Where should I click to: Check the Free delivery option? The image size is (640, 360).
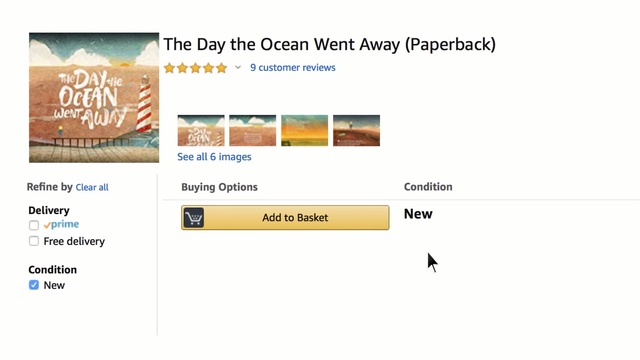34,241
